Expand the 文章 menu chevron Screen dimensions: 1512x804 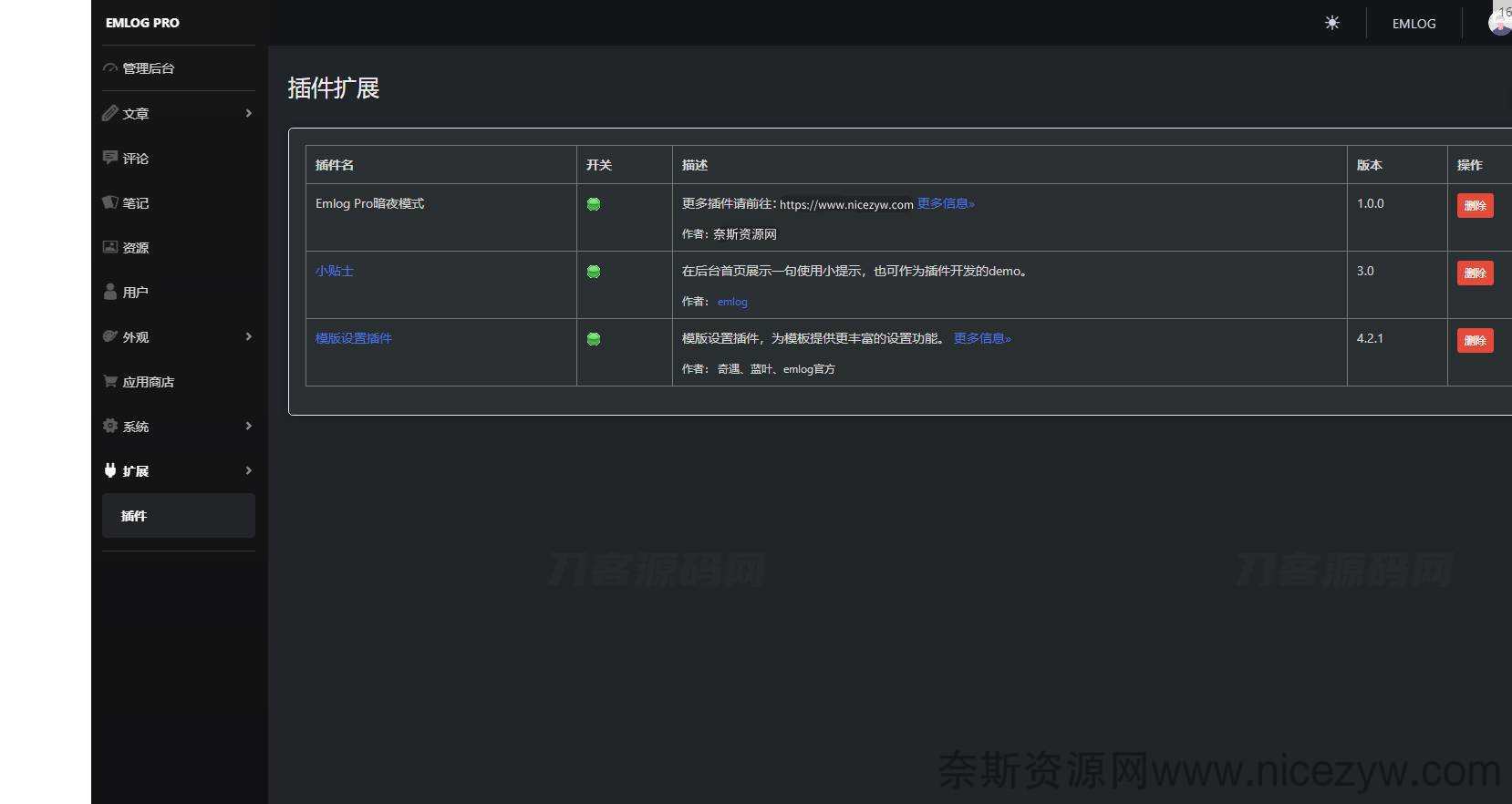click(249, 113)
